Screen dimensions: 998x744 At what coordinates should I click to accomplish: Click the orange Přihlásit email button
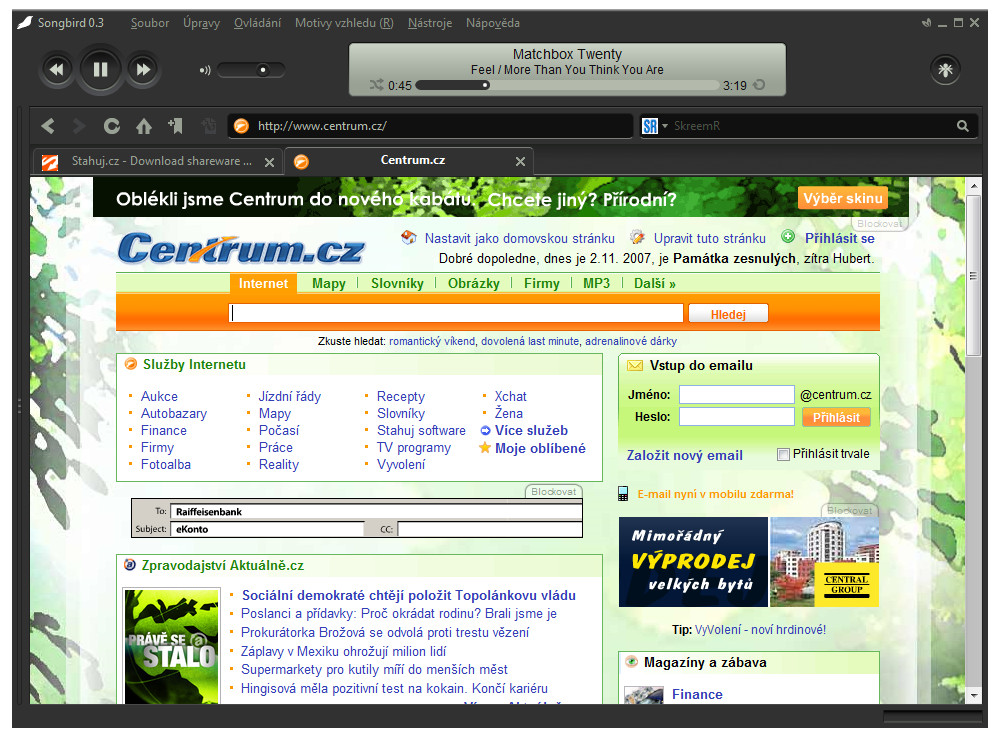(836, 418)
